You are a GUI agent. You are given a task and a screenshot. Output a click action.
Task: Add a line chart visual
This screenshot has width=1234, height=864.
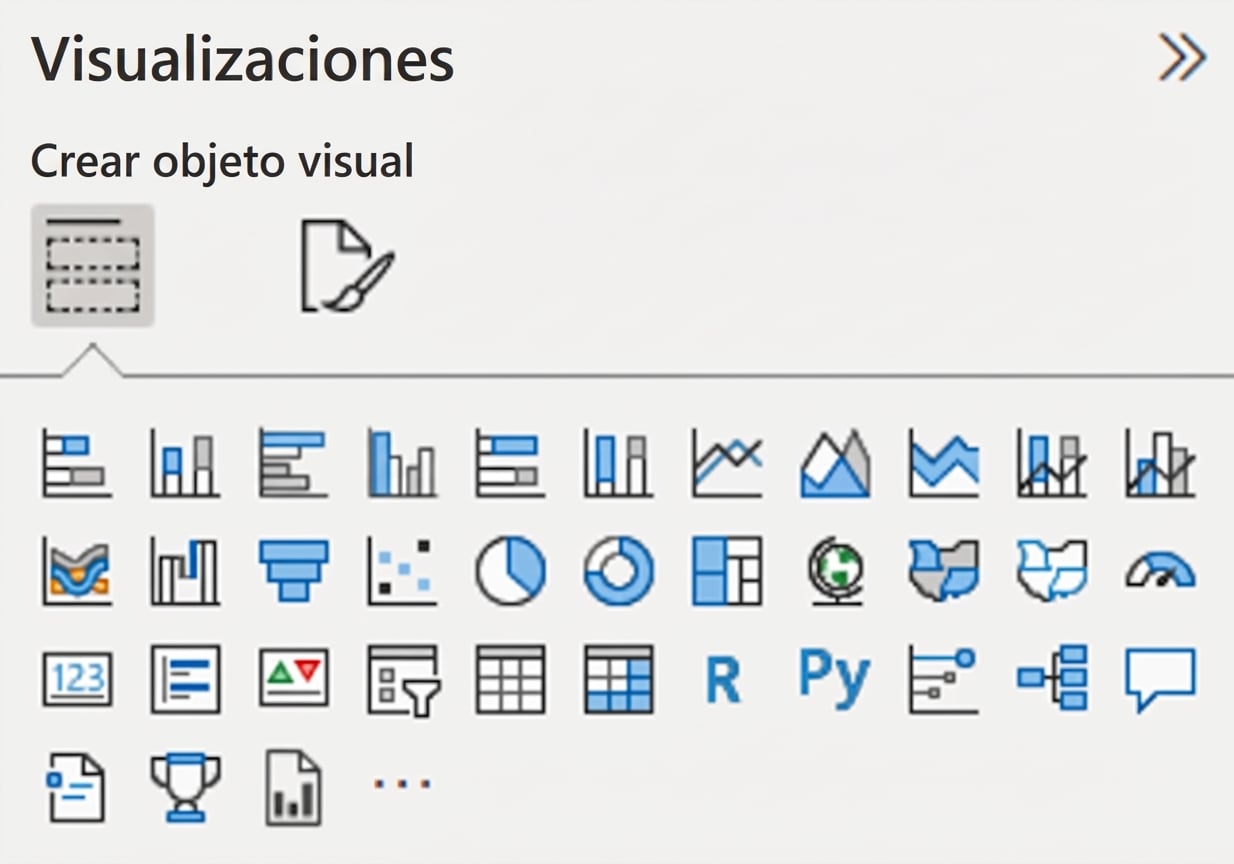pos(727,463)
